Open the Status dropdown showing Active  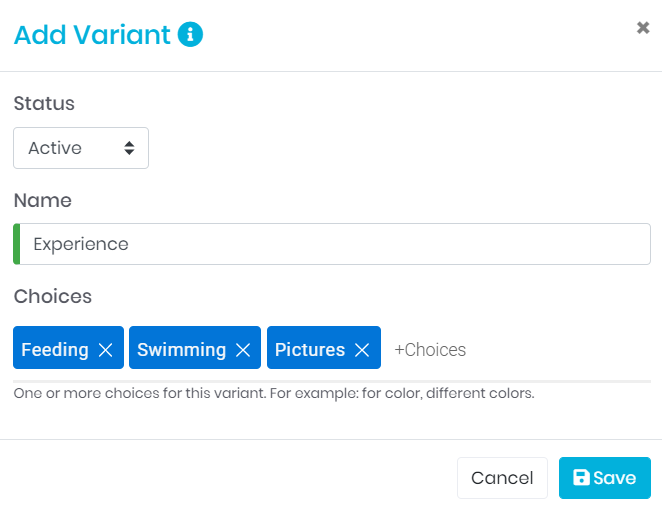(x=80, y=148)
